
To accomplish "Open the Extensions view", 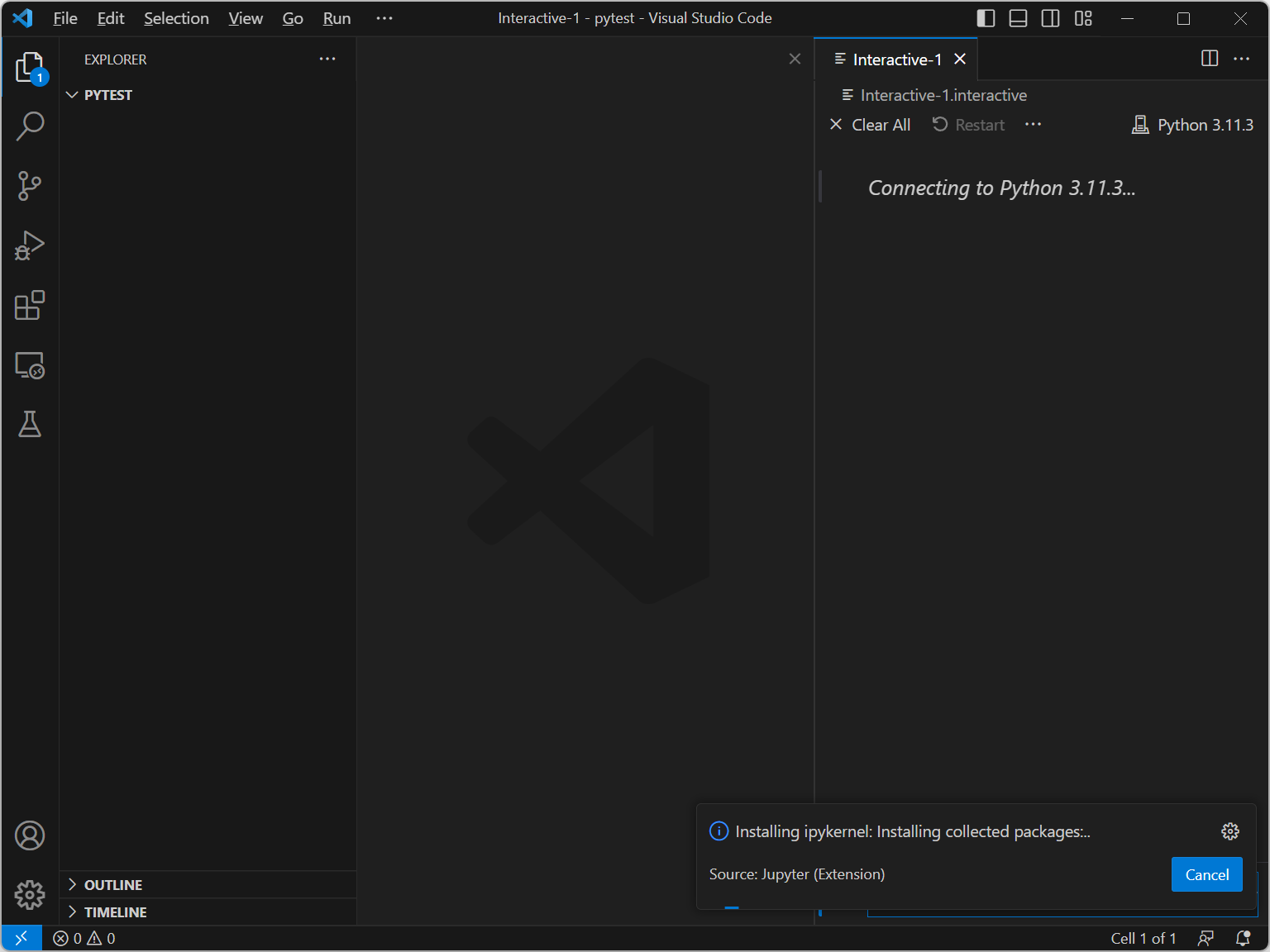I will [x=30, y=305].
